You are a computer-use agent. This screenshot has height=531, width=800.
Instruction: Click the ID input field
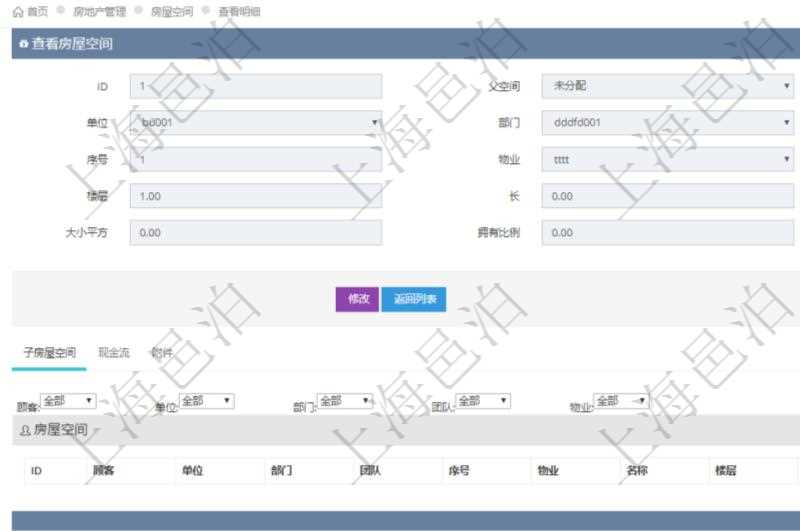coord(256,86)
